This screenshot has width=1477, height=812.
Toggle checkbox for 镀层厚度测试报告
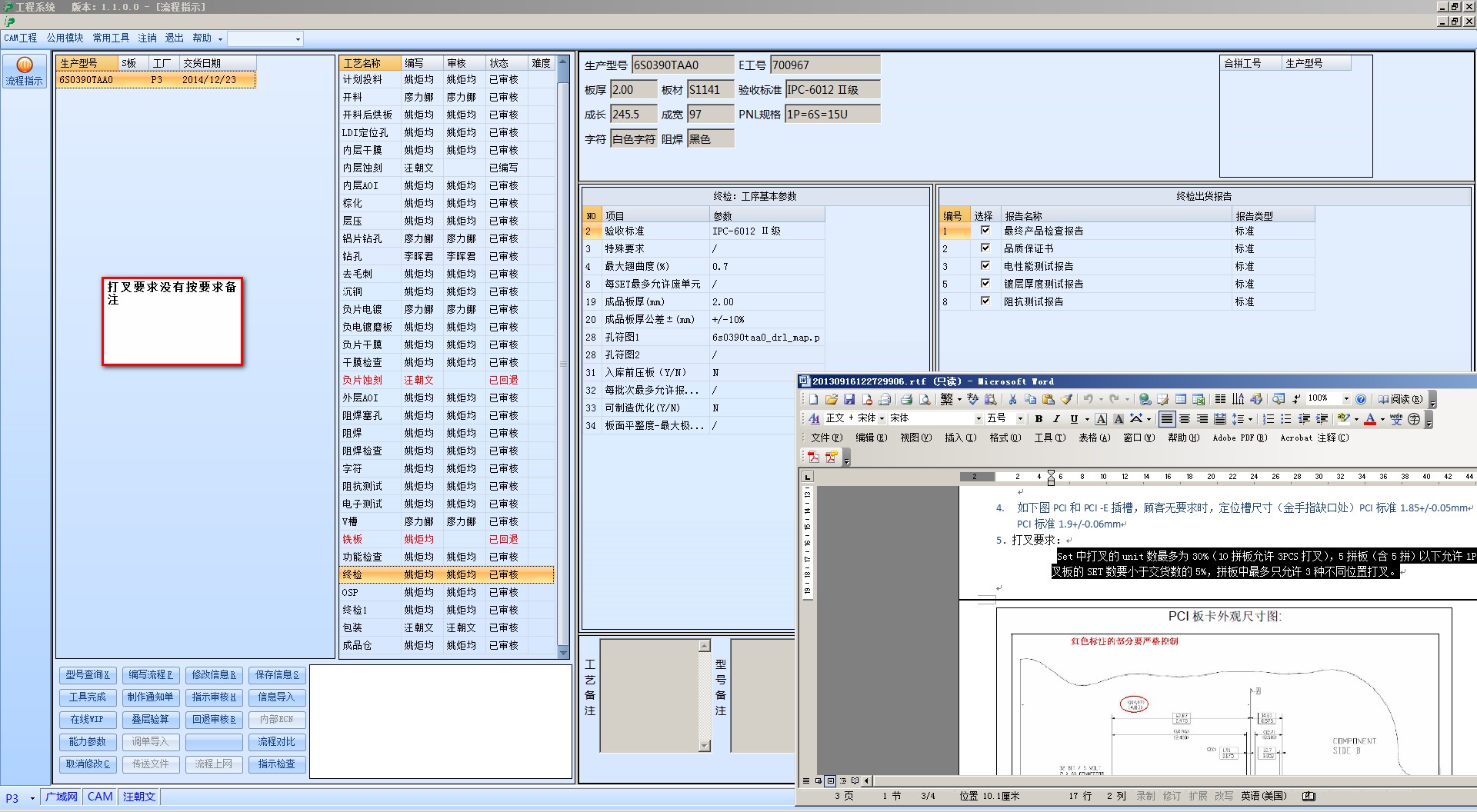coord(985,284)
